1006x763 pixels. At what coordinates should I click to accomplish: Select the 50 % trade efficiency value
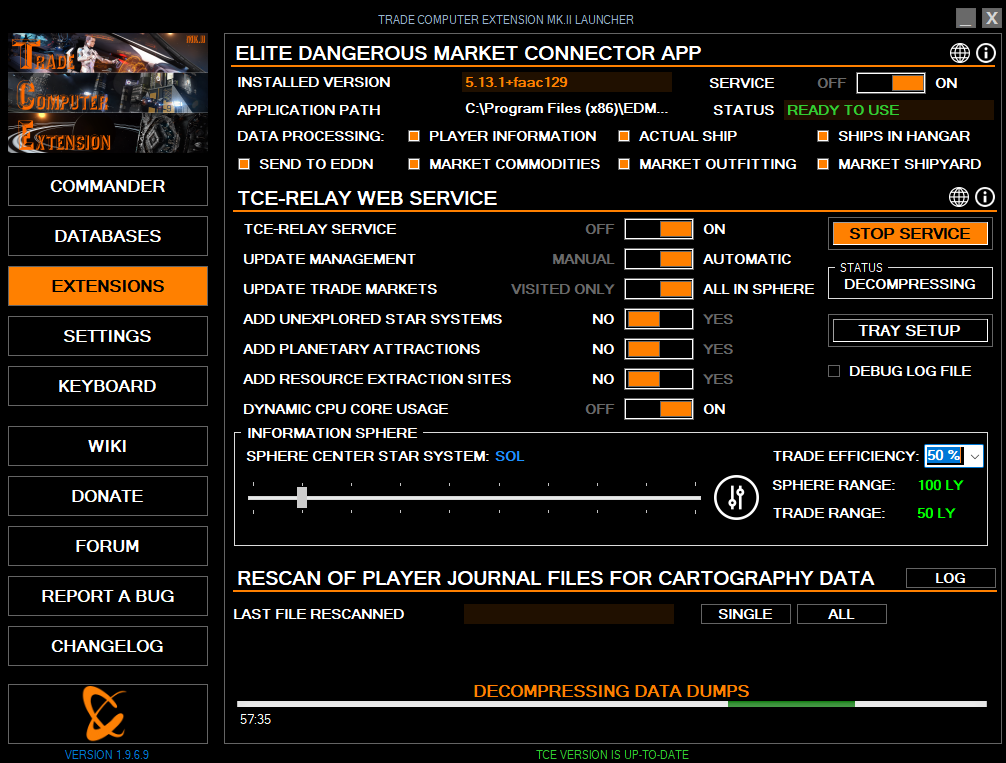click(944, 456)
